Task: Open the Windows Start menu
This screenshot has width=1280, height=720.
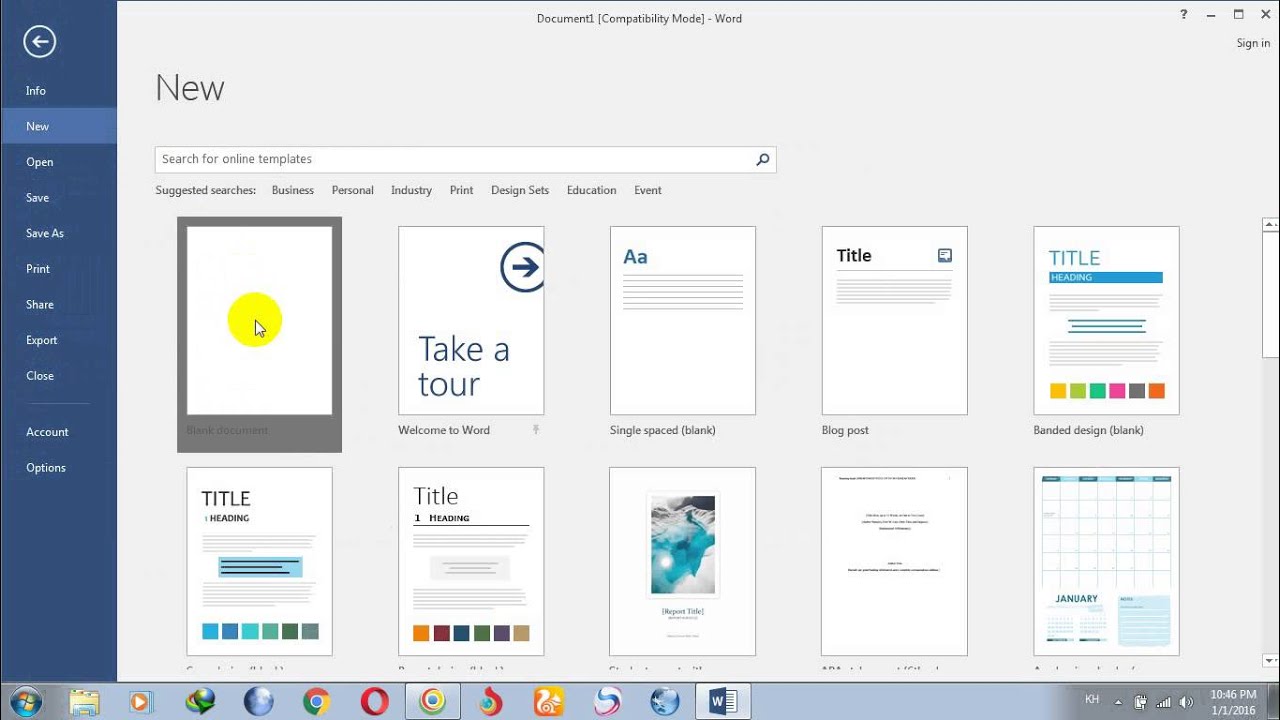Action: [x=26, y=701]
